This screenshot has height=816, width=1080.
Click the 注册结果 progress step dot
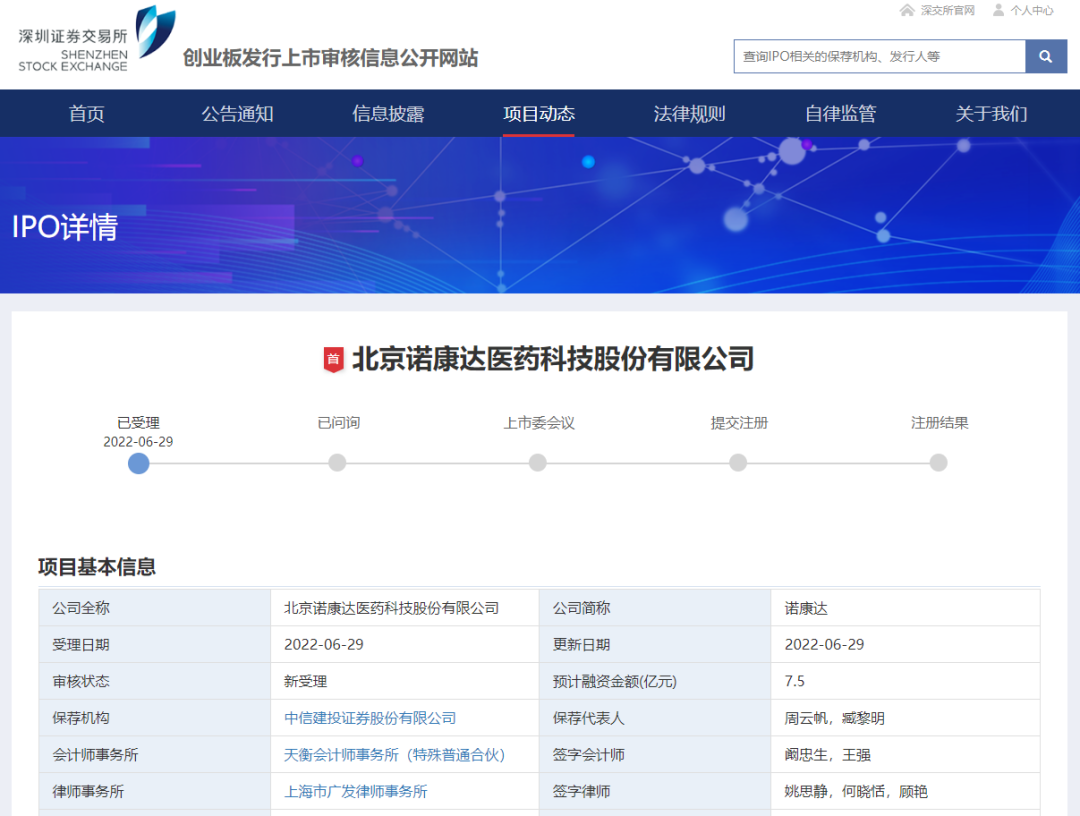(938, 463)
